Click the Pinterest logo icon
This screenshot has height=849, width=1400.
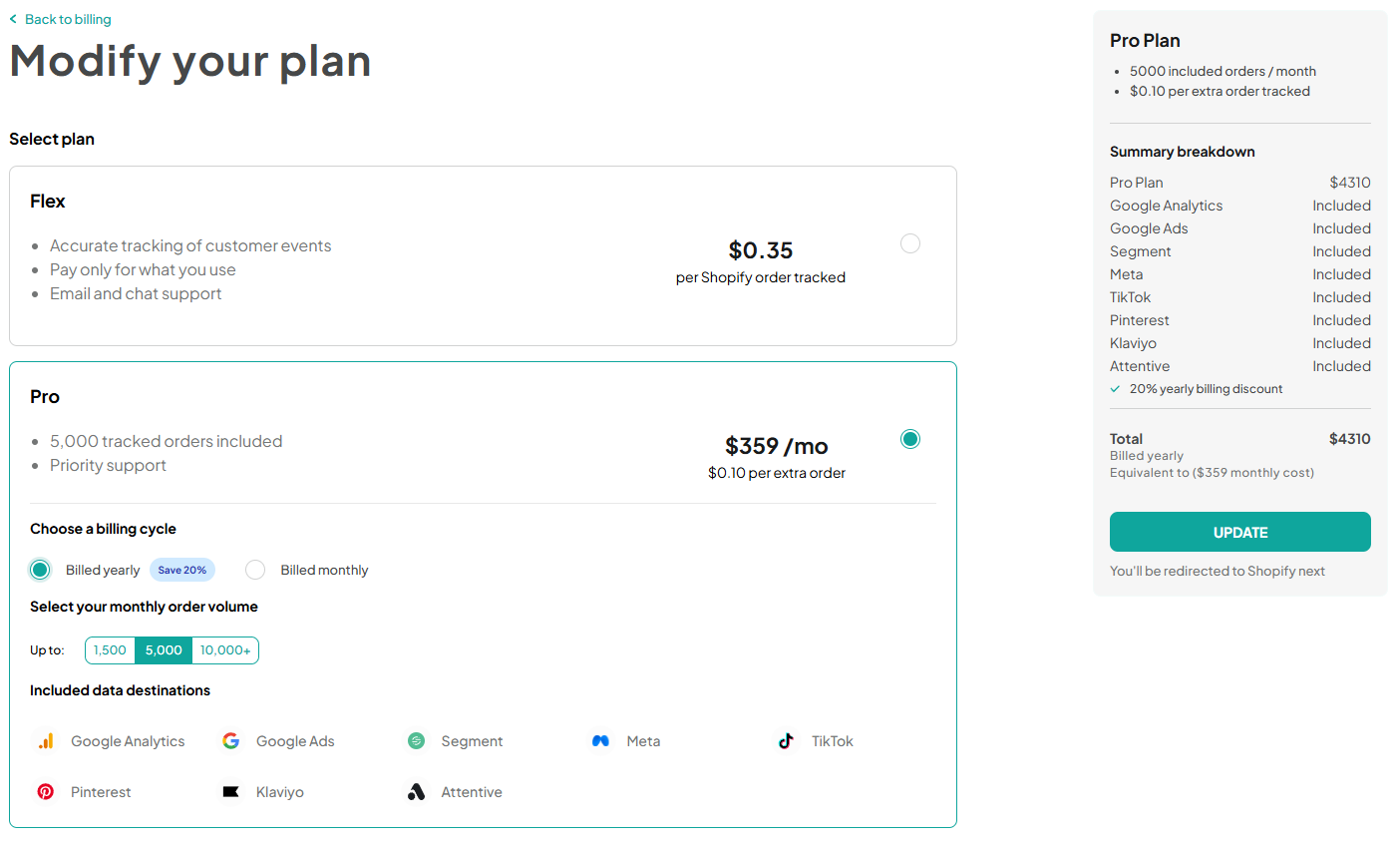pos(46,792)
